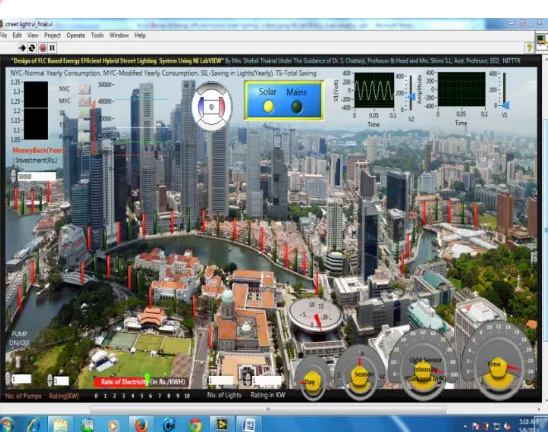548x432 pixels.
Task: Click the SIL plot legend icon
Action: [x=84, y=113]
